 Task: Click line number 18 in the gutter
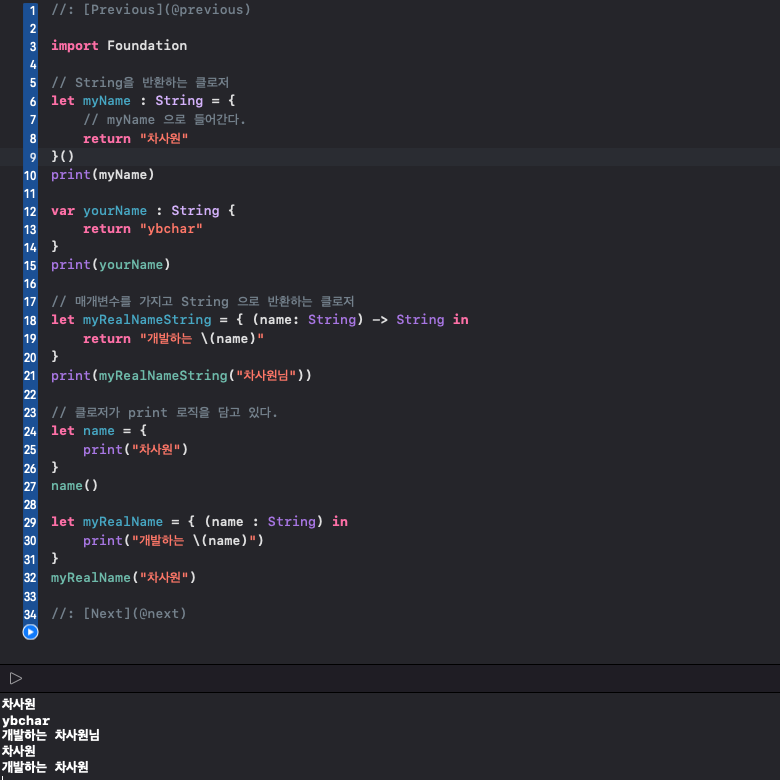tap(30, 320)
